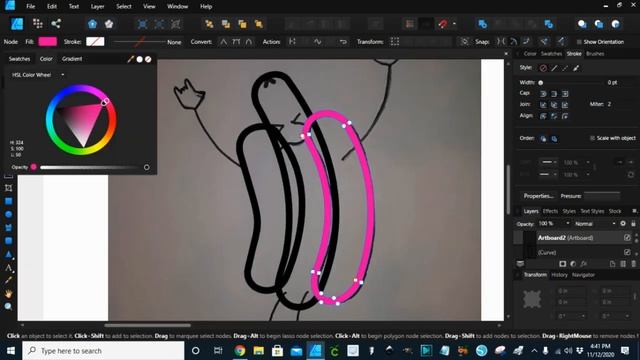Viewport: 640px width, 360px height.
Task: Convert node to Sharp
Action: click(x=223, y=42)
